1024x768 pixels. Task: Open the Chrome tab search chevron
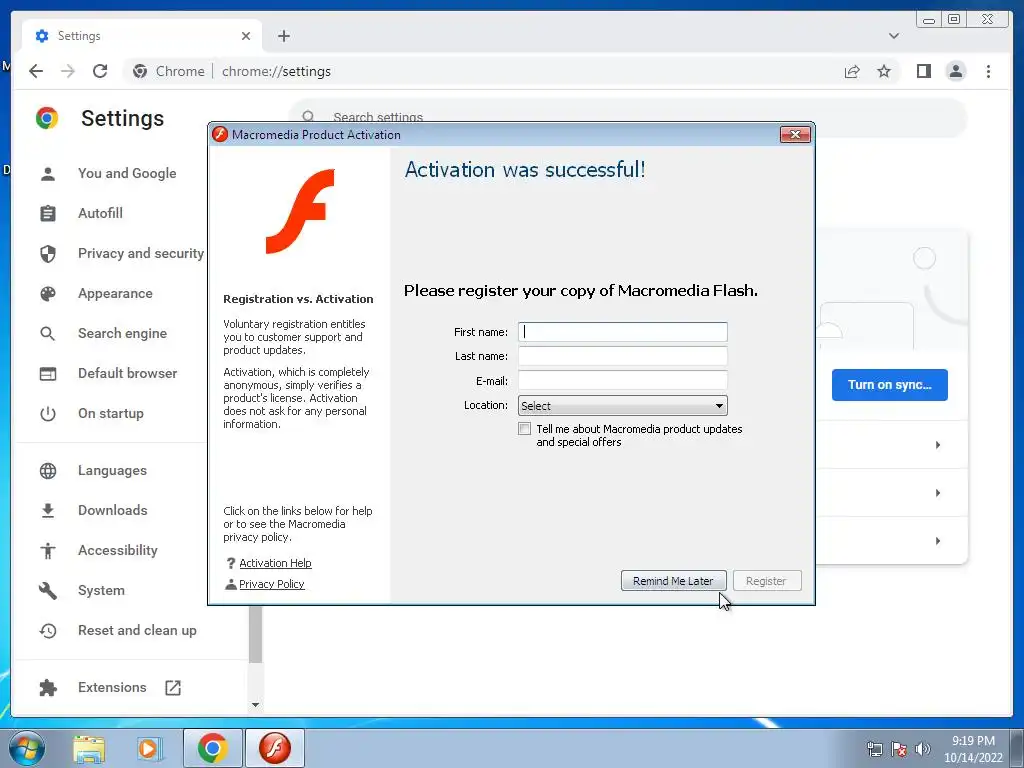point(893,36)
